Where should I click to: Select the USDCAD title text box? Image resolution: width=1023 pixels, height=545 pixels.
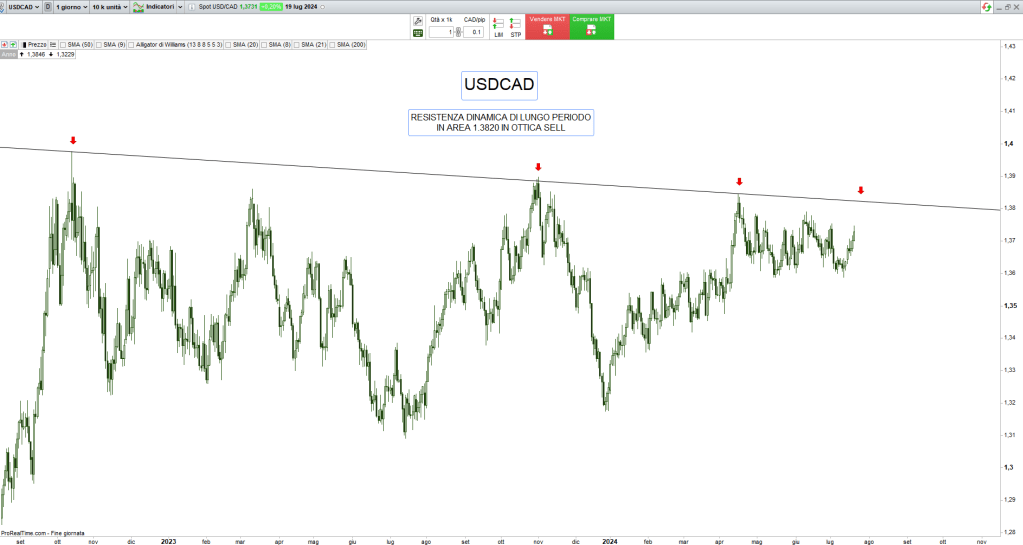pos(499,85)
